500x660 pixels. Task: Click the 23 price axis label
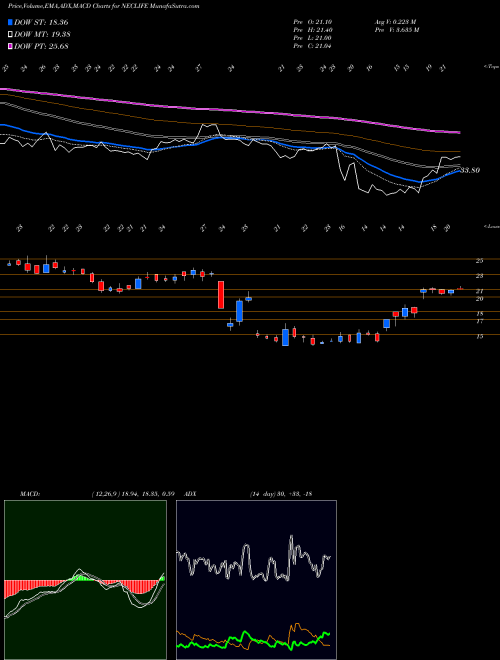coord(479,276)
